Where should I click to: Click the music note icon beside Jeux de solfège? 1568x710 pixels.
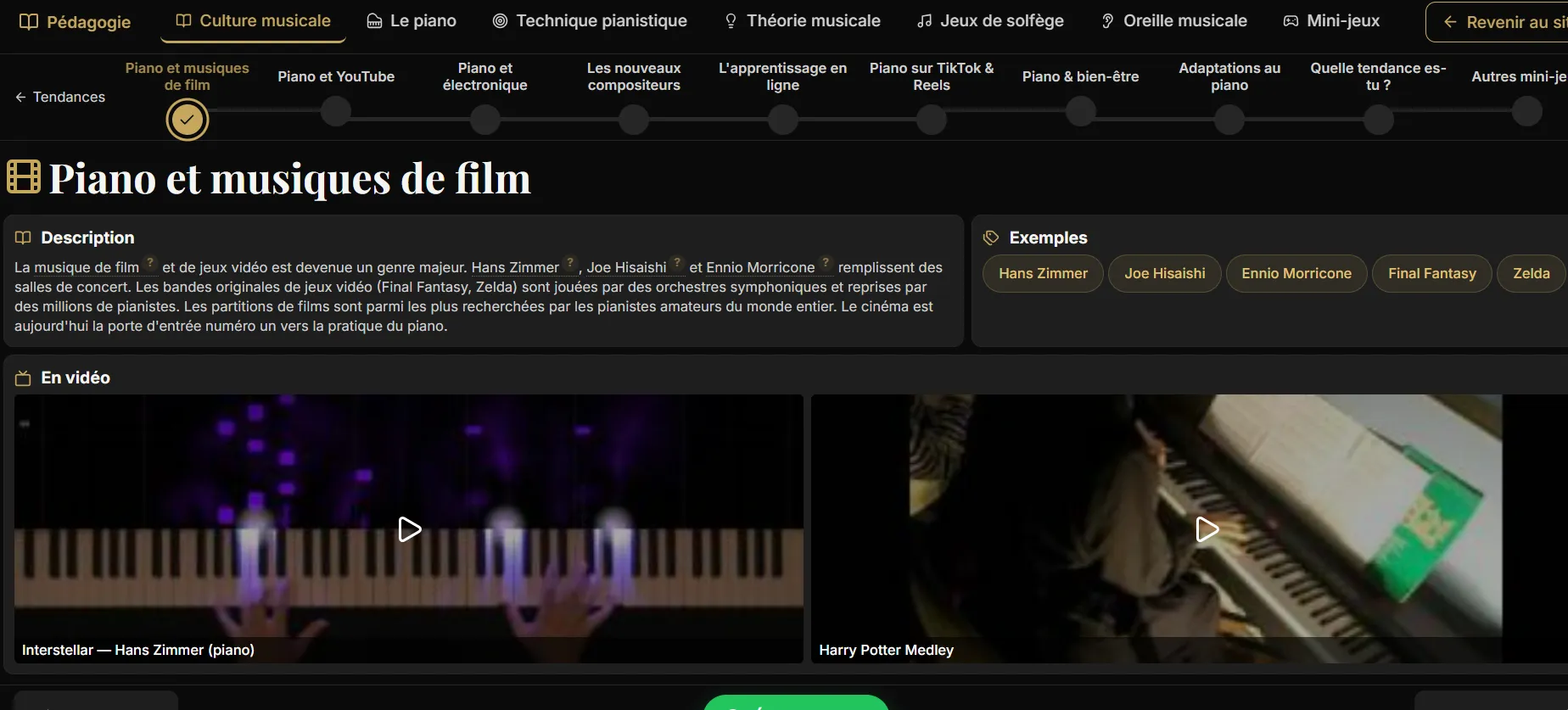click(925, 20)
